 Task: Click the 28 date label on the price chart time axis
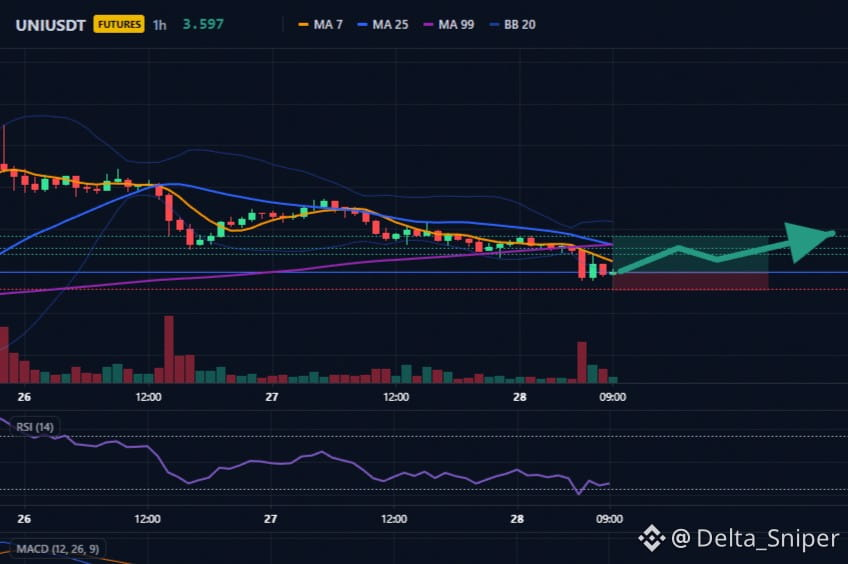pyautogui.click(x=519, y=397)
